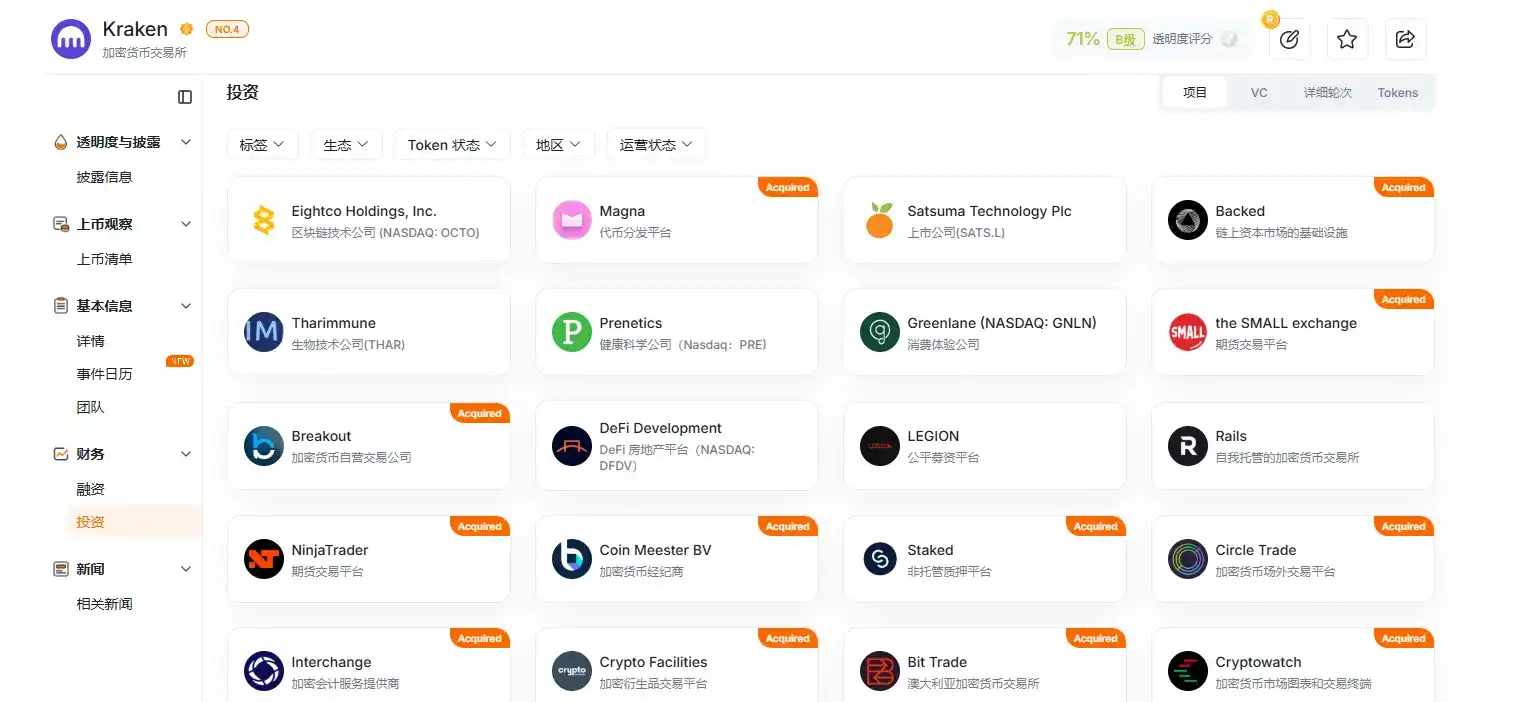Click the NinjaTrader logo icon
The image size is (1539, 702).
264,559
